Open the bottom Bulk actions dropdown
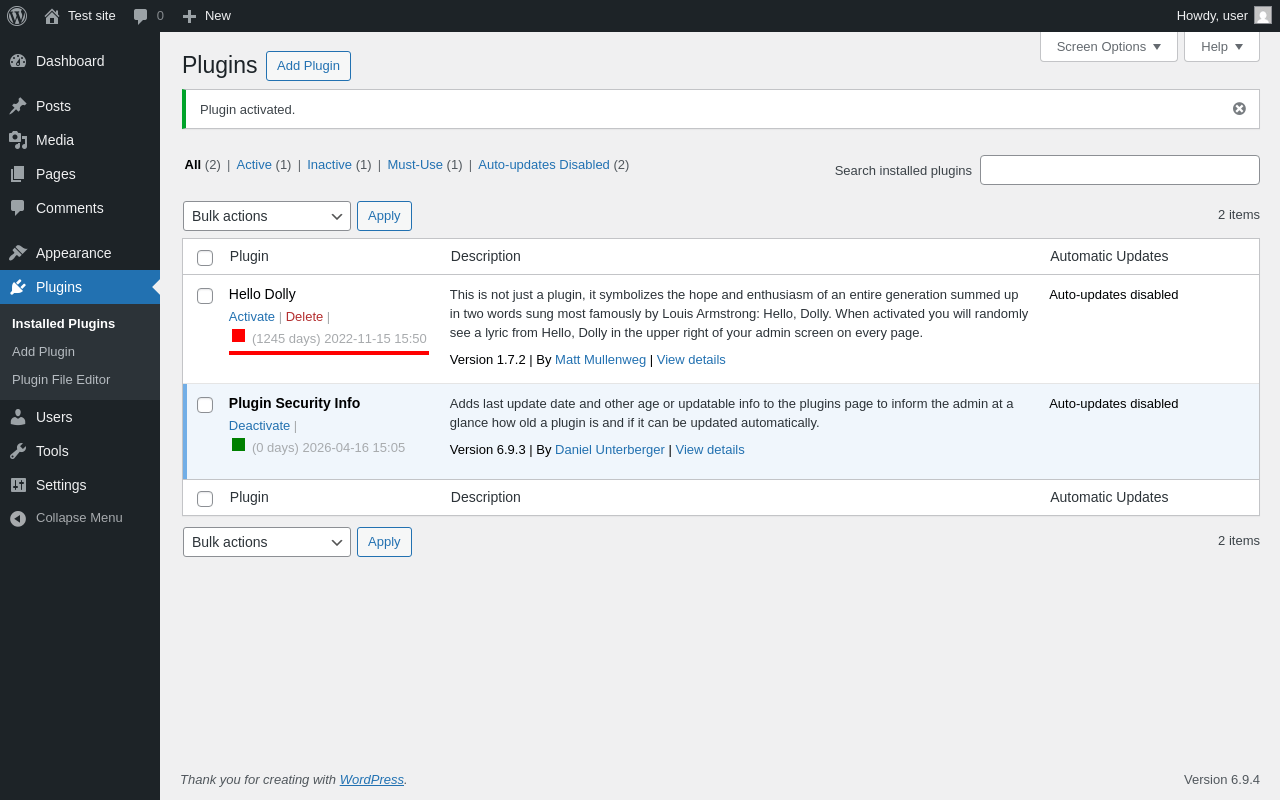This screenshot has width=1280, height=800. [267, 542]
